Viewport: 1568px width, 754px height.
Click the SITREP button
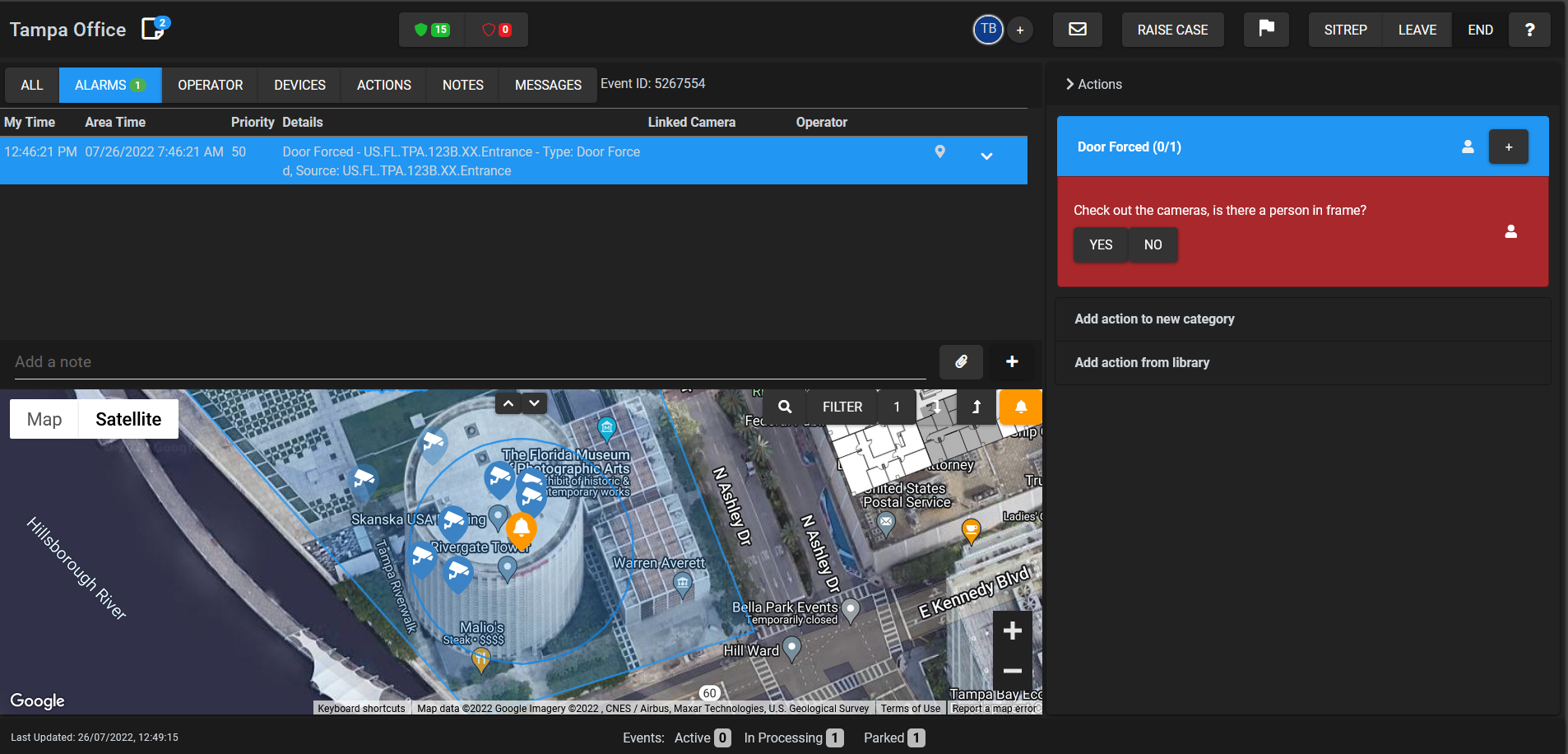click(1345, 30)
